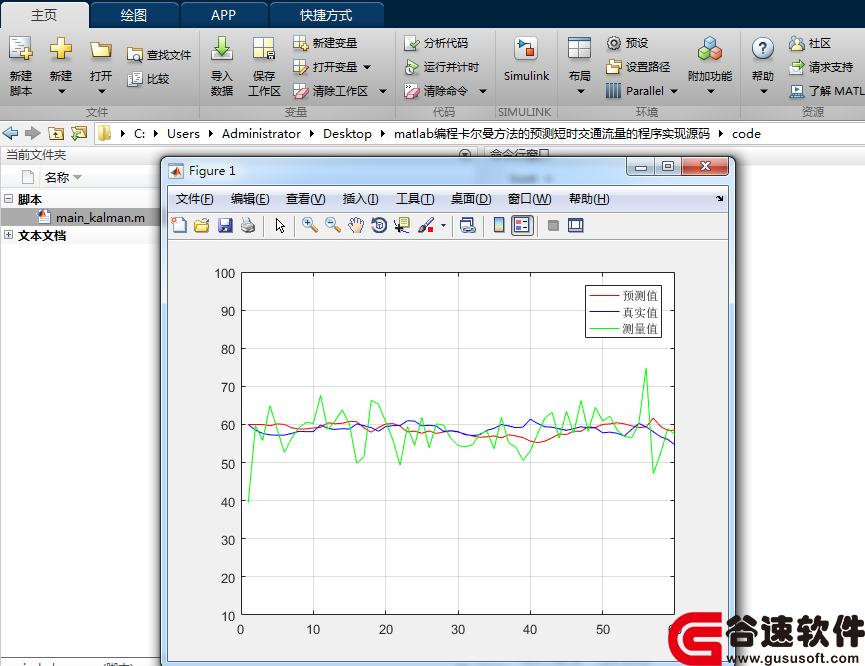Open Figure 1 桌面(D) menu

(x=471, y=199)
